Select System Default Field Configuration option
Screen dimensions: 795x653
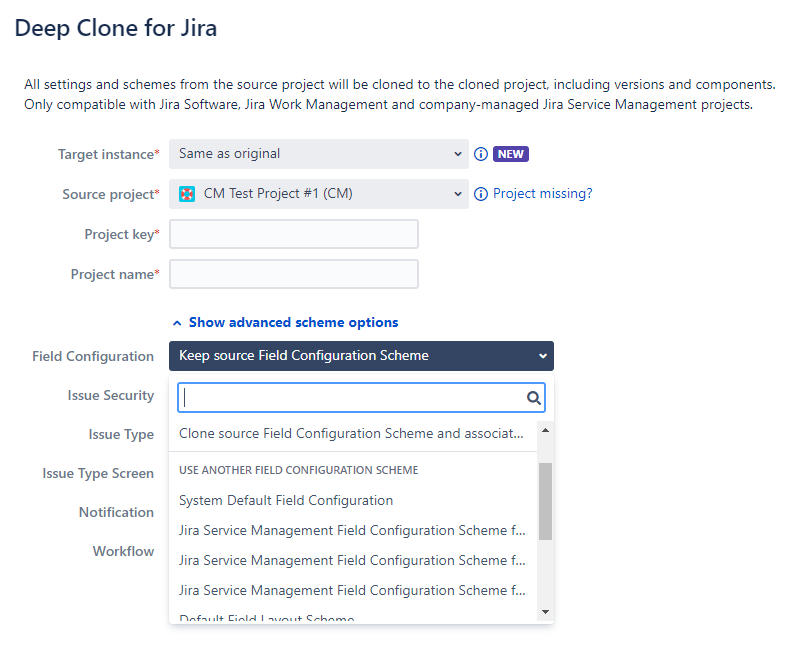click(352, 500)
